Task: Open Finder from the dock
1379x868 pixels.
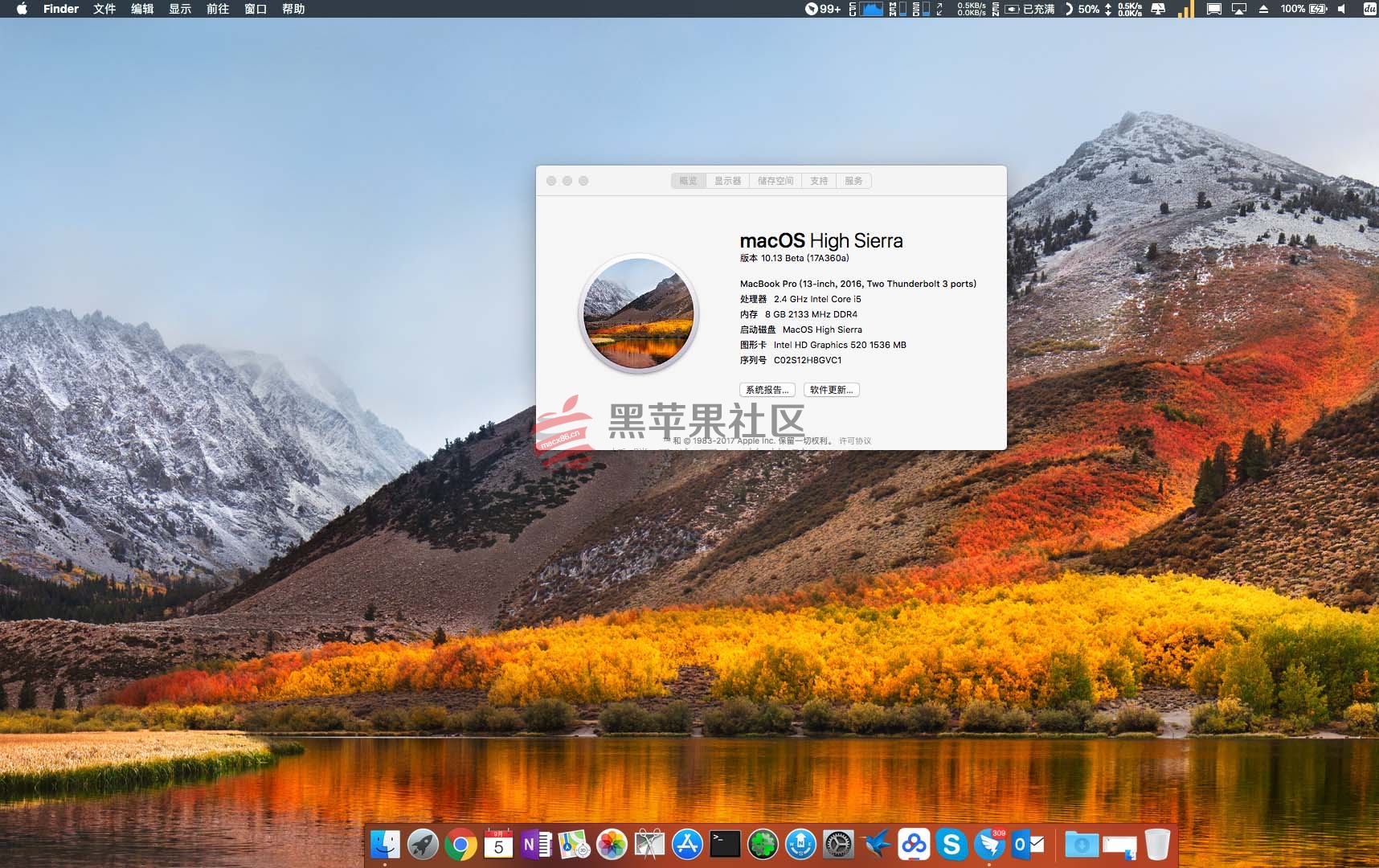Action: click(385, 844)
